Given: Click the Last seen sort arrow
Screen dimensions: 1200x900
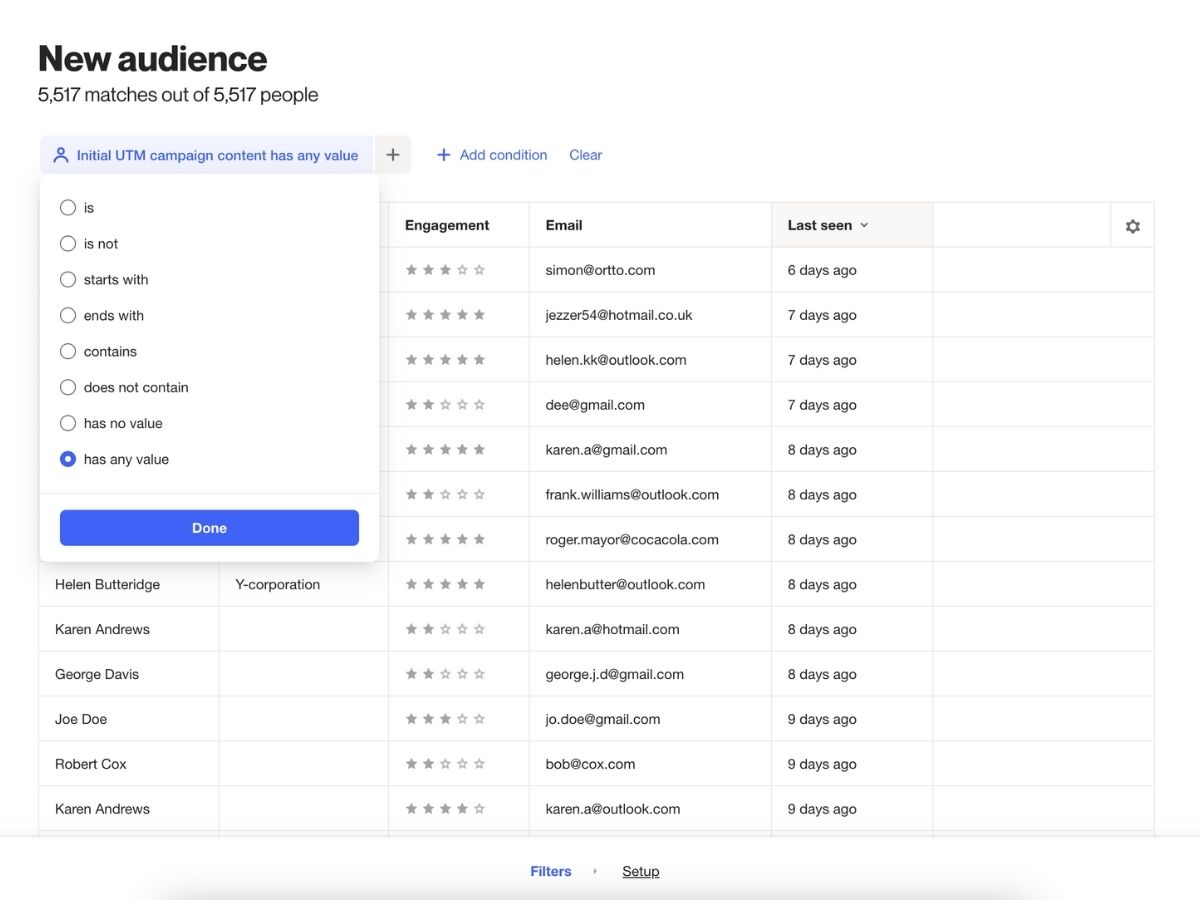Looking at the screenshot, I should point(864,226).
